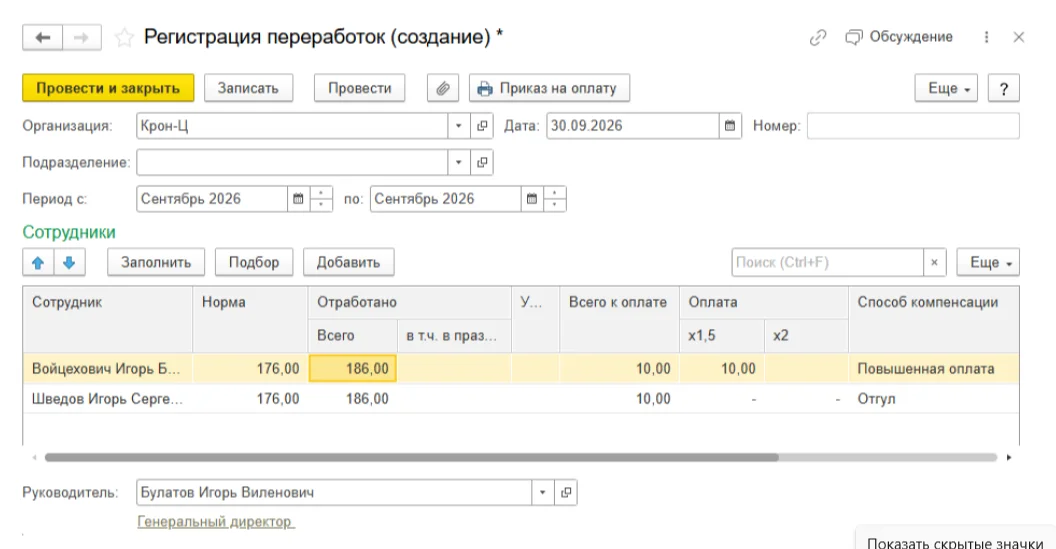The height and width of the screenshot is (549, 1056).
Task: Clear the search field with x icon
Action: [934, 263]
